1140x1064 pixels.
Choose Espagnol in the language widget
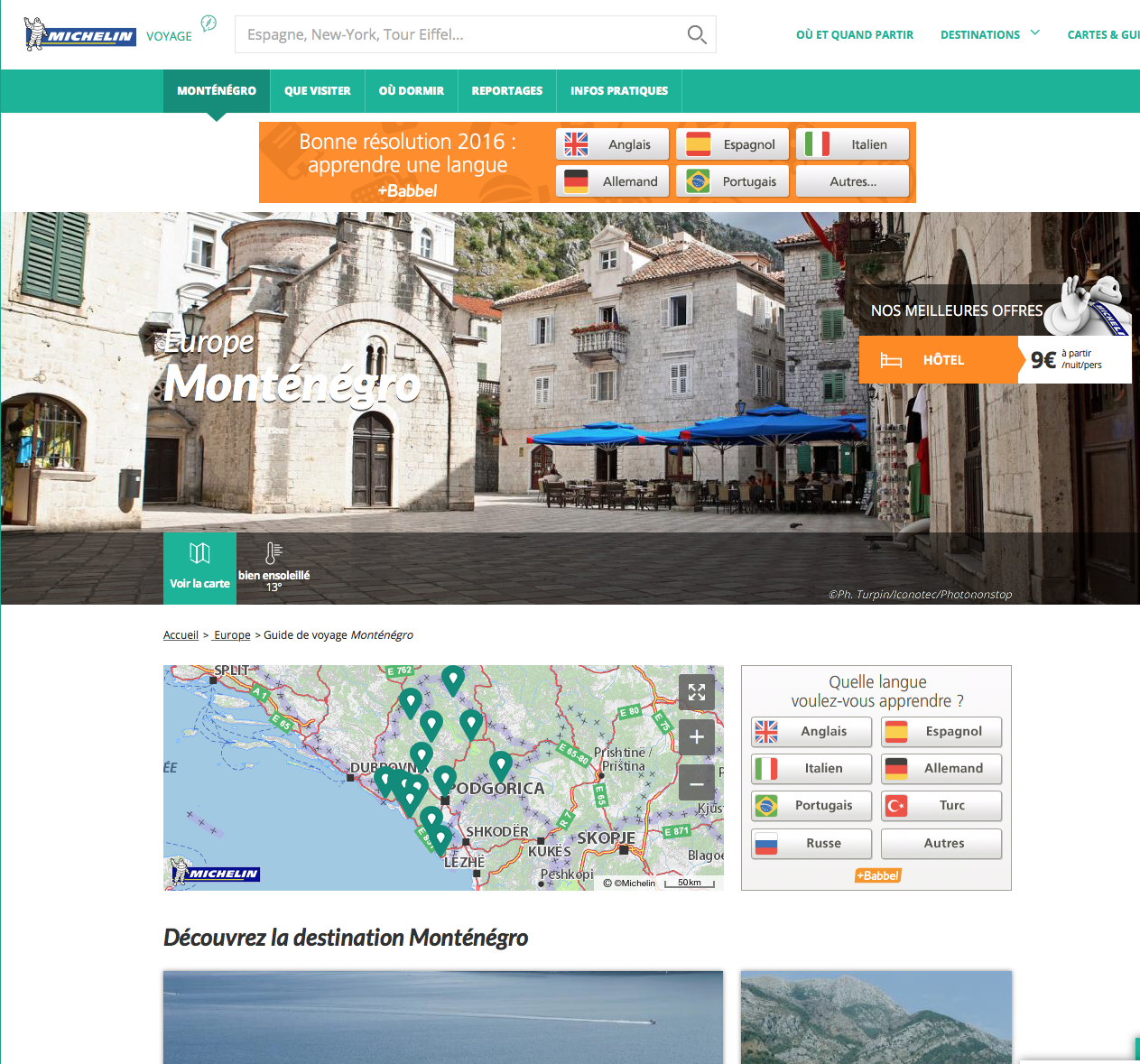(x=941, y=731)
